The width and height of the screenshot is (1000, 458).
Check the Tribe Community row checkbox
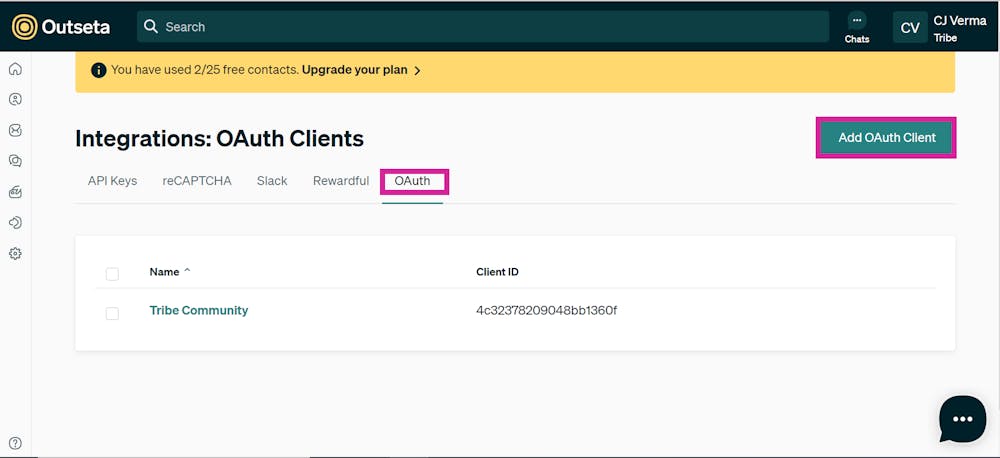tap(112, 313)
